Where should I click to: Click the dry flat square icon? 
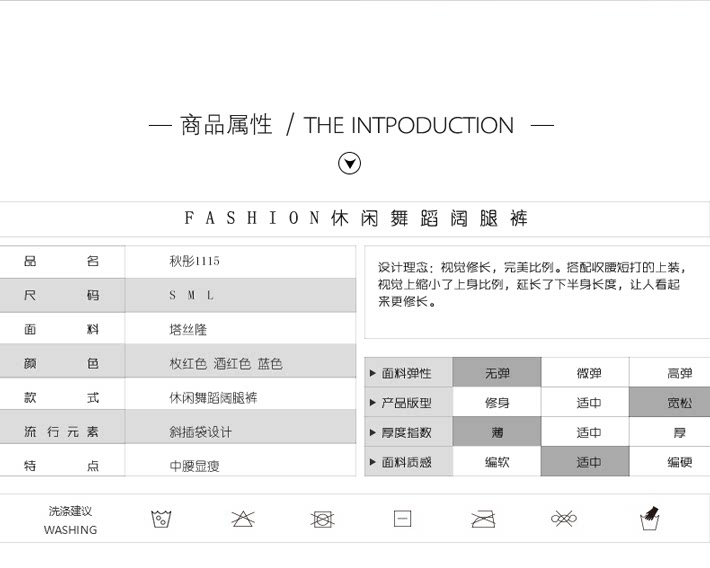402,518
